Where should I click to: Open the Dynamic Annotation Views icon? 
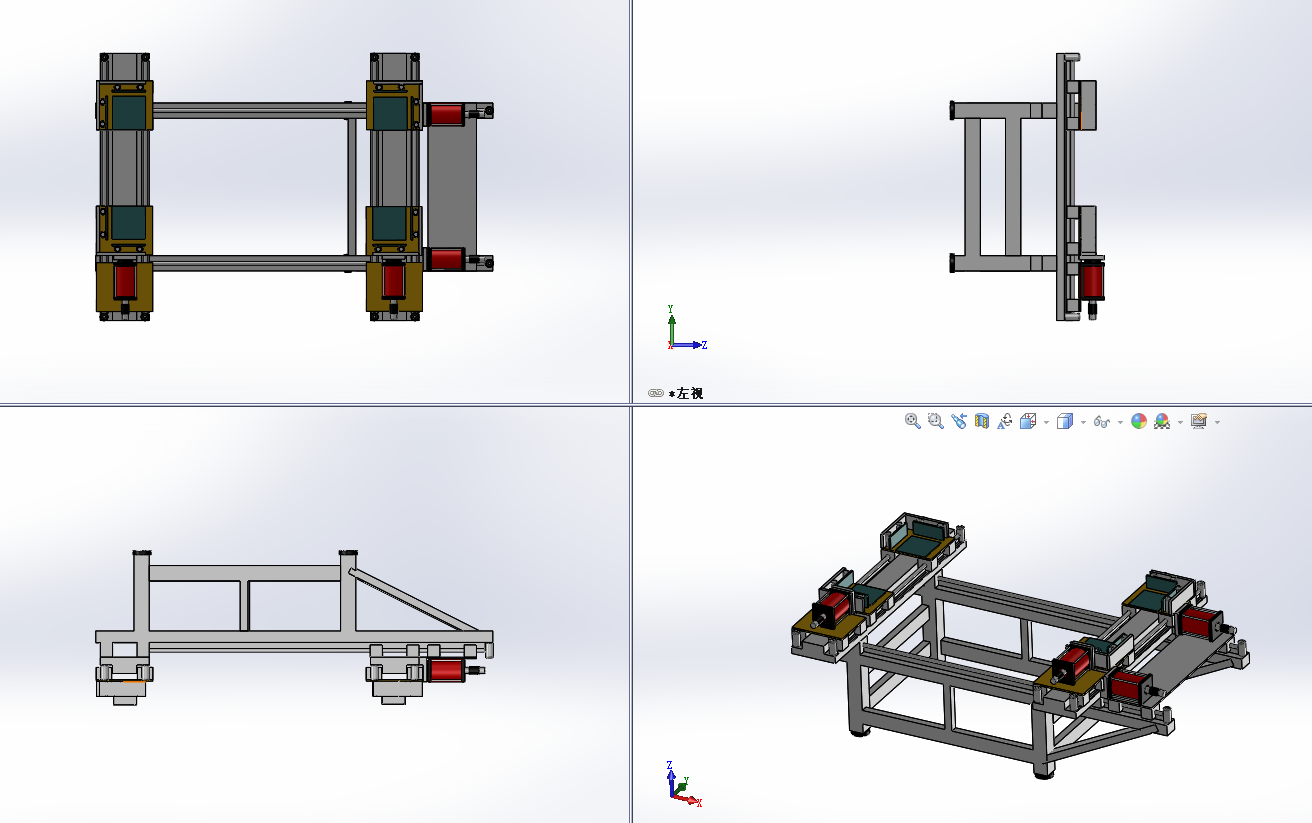(1004, 421)
